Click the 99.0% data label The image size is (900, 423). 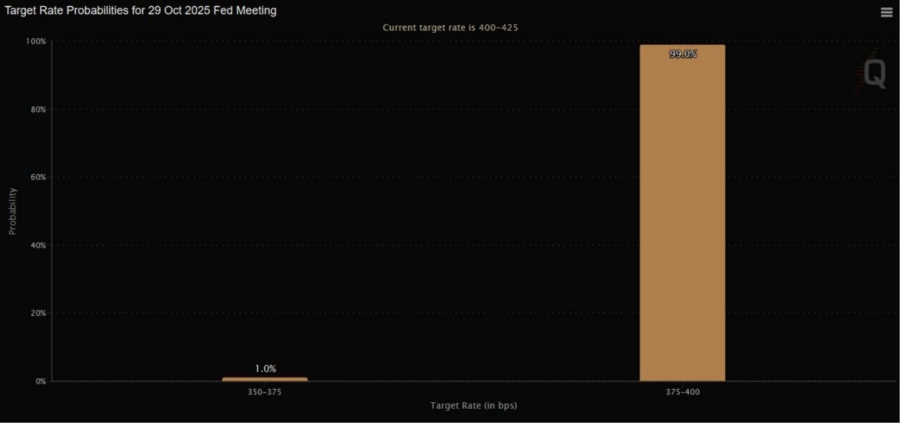pos(682,55)
